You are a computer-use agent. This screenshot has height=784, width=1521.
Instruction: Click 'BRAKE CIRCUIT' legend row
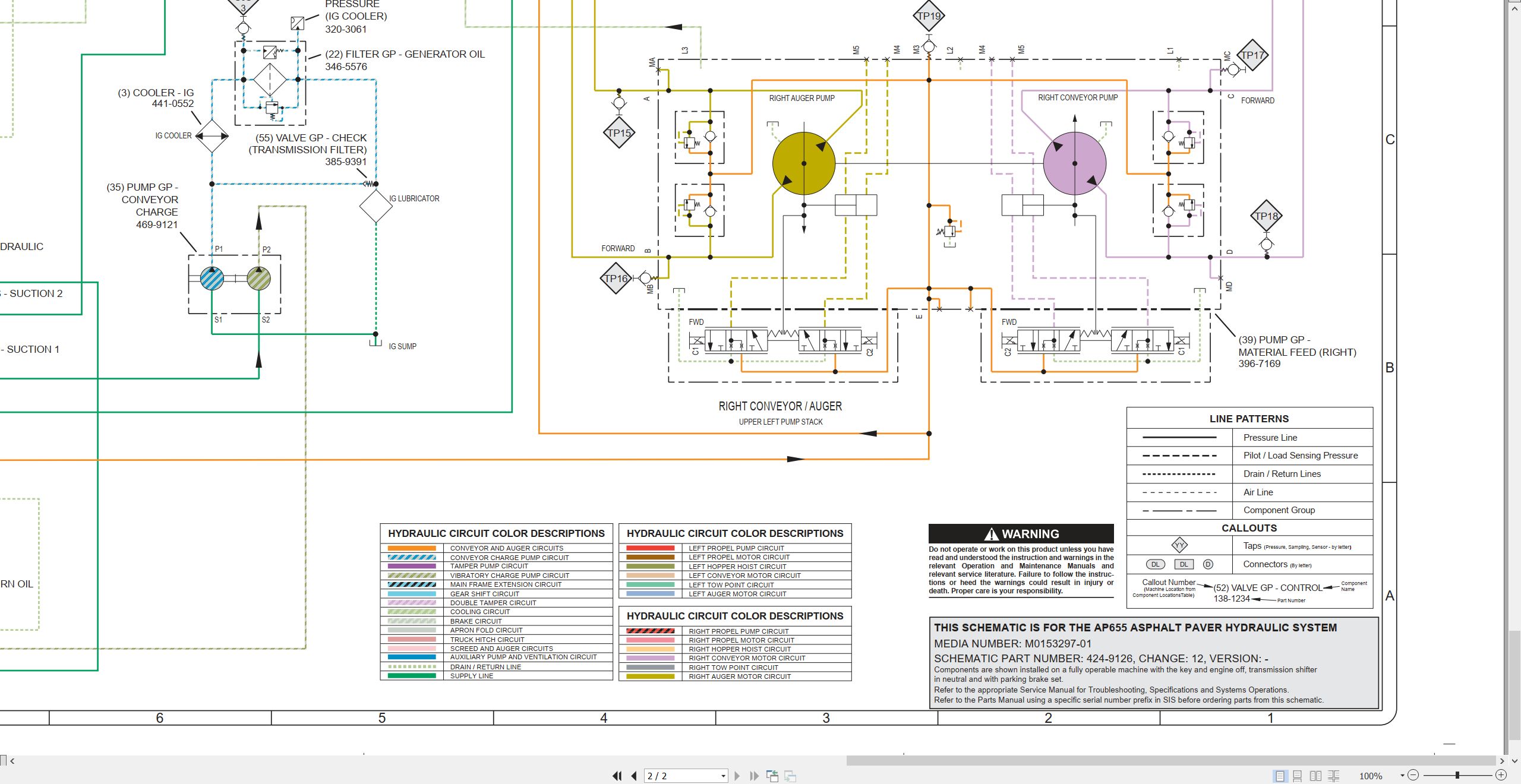point(496,621)
